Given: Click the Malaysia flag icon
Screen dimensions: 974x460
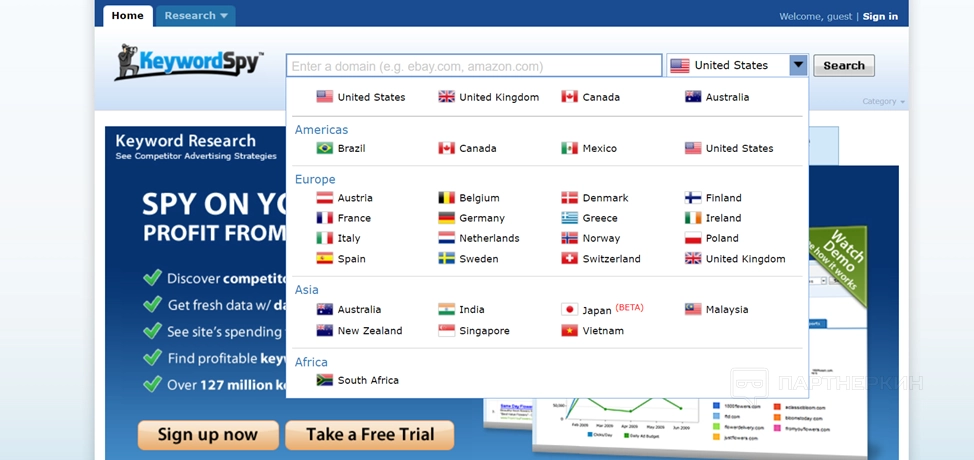Looking at the screenshot, I should pos(693,309).
